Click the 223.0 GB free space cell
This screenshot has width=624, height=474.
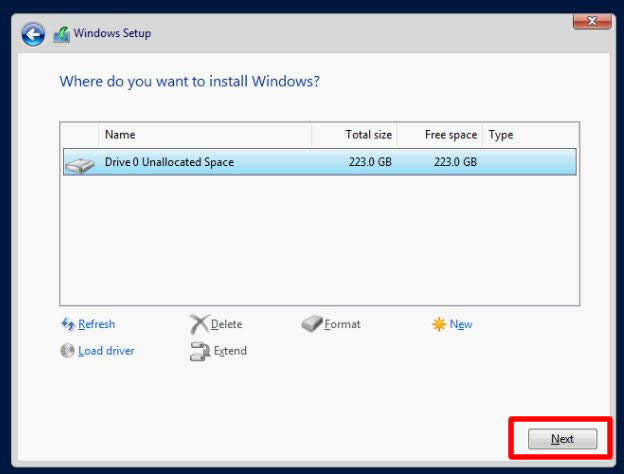455,162
